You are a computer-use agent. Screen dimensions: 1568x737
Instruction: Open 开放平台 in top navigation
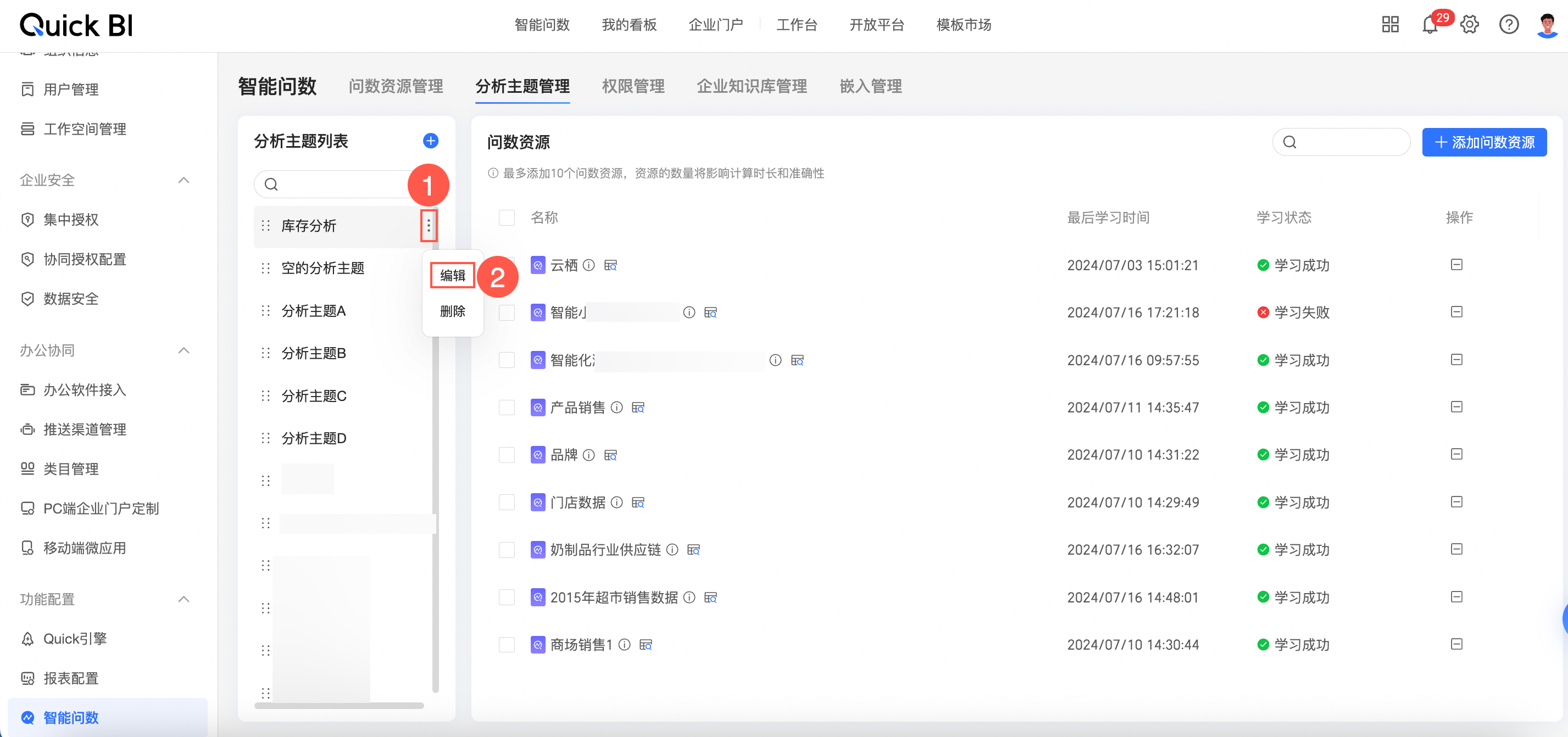coord(876,25)
